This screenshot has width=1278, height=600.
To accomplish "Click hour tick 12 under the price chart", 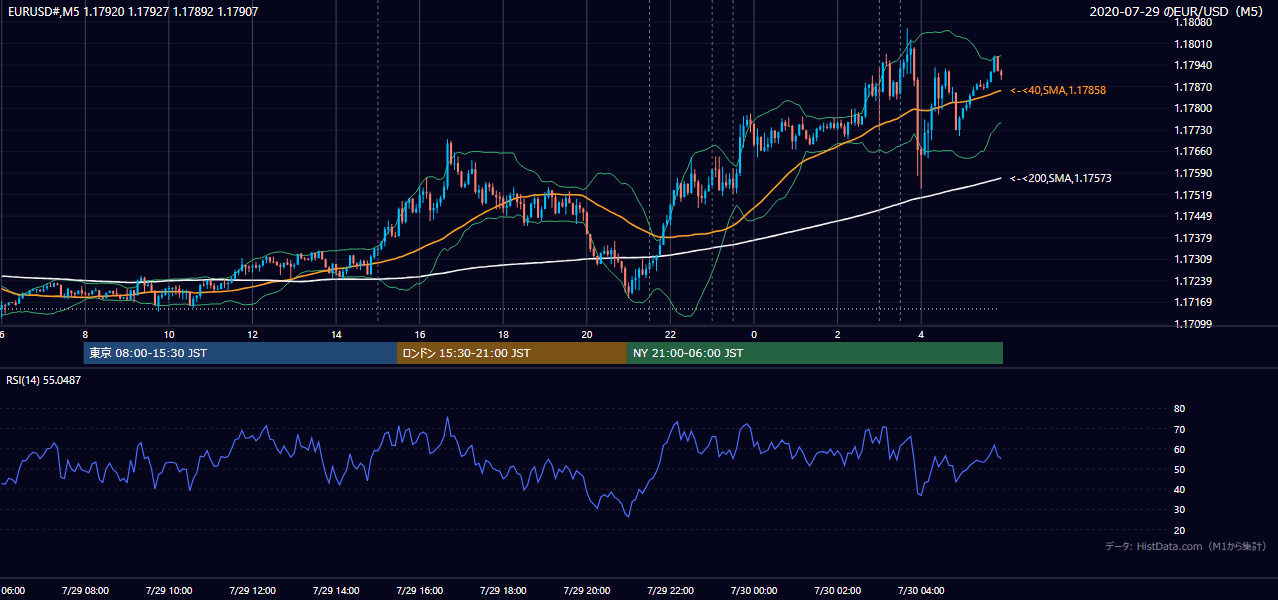I will tap(253, 334).
